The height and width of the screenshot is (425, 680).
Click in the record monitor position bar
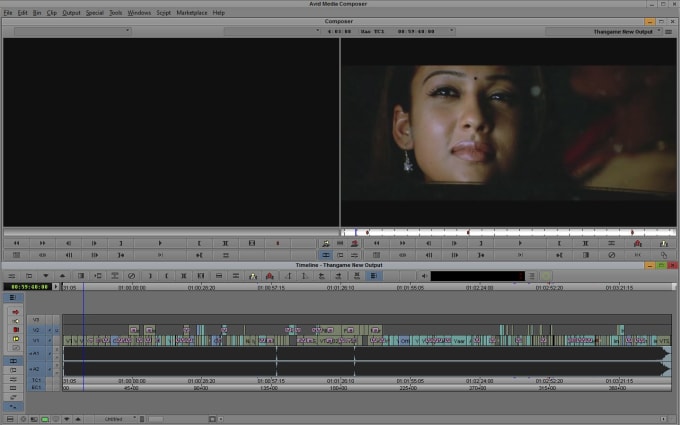[x=508, y=232]
